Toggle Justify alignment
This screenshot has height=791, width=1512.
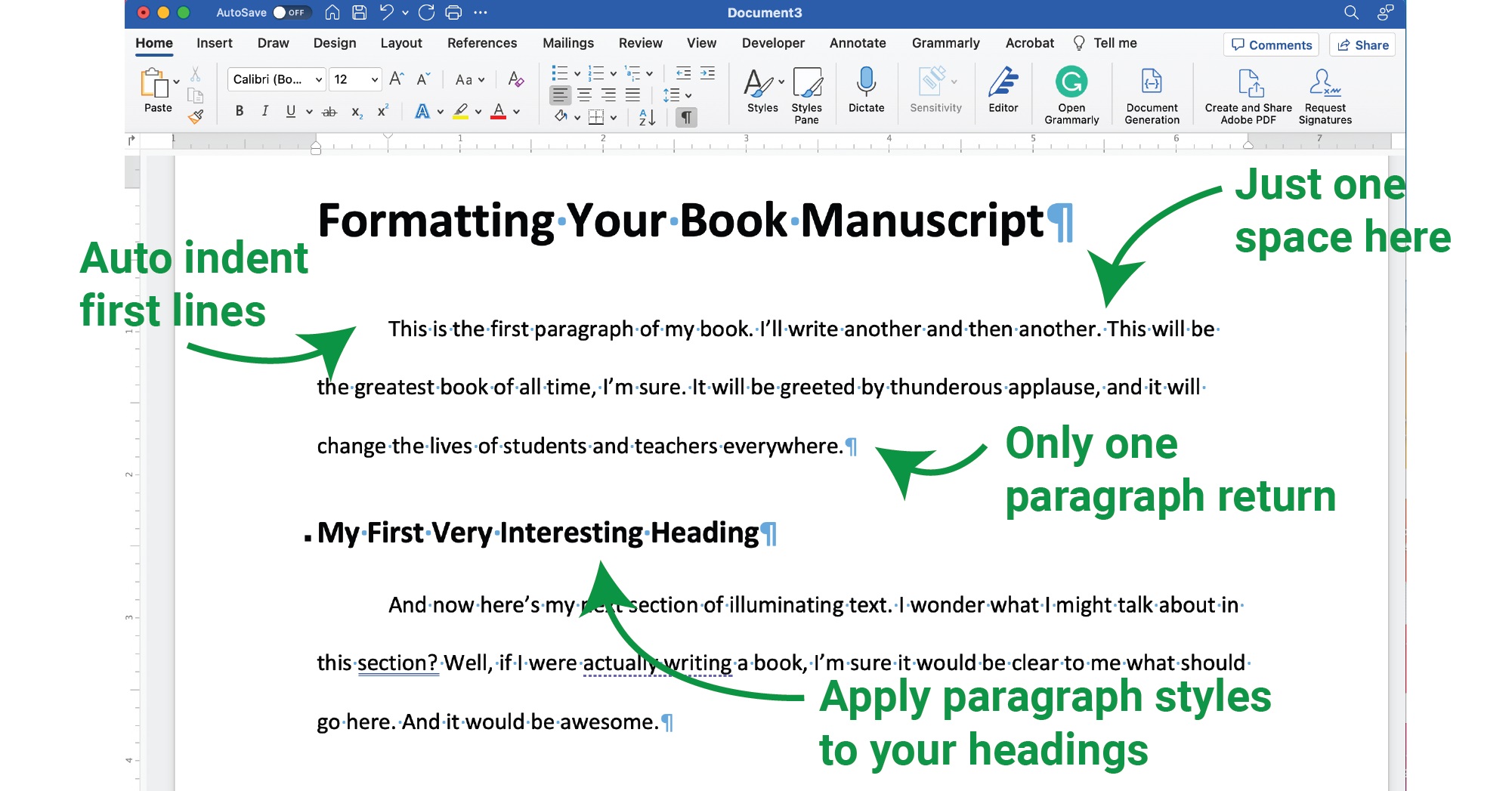633,95
